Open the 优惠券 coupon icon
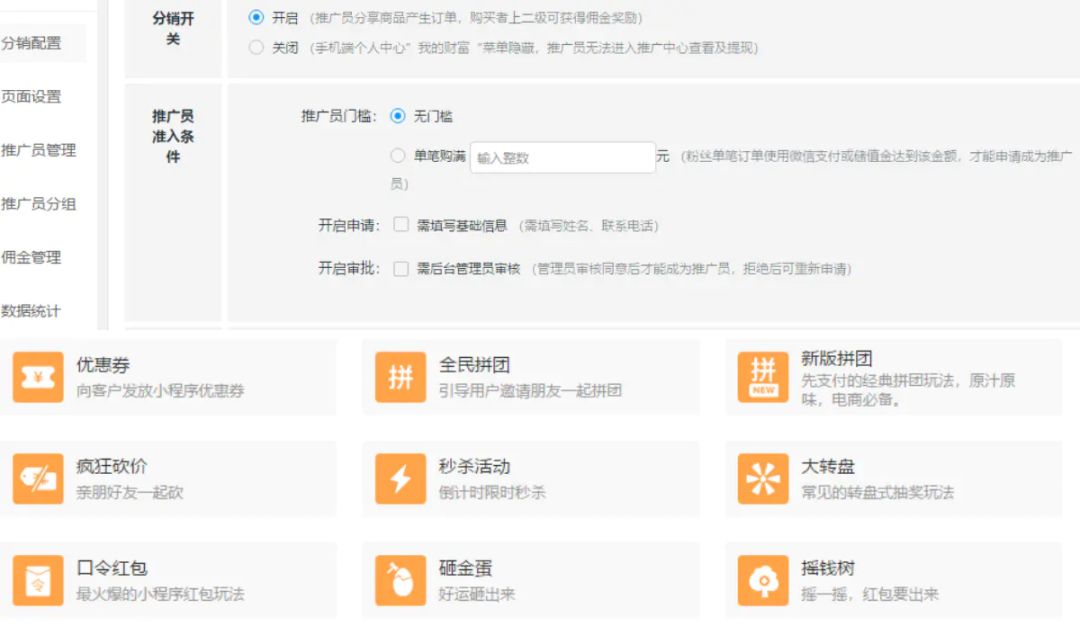The width and height of the screenshot is (1080, 635). [x=38, y=377]
